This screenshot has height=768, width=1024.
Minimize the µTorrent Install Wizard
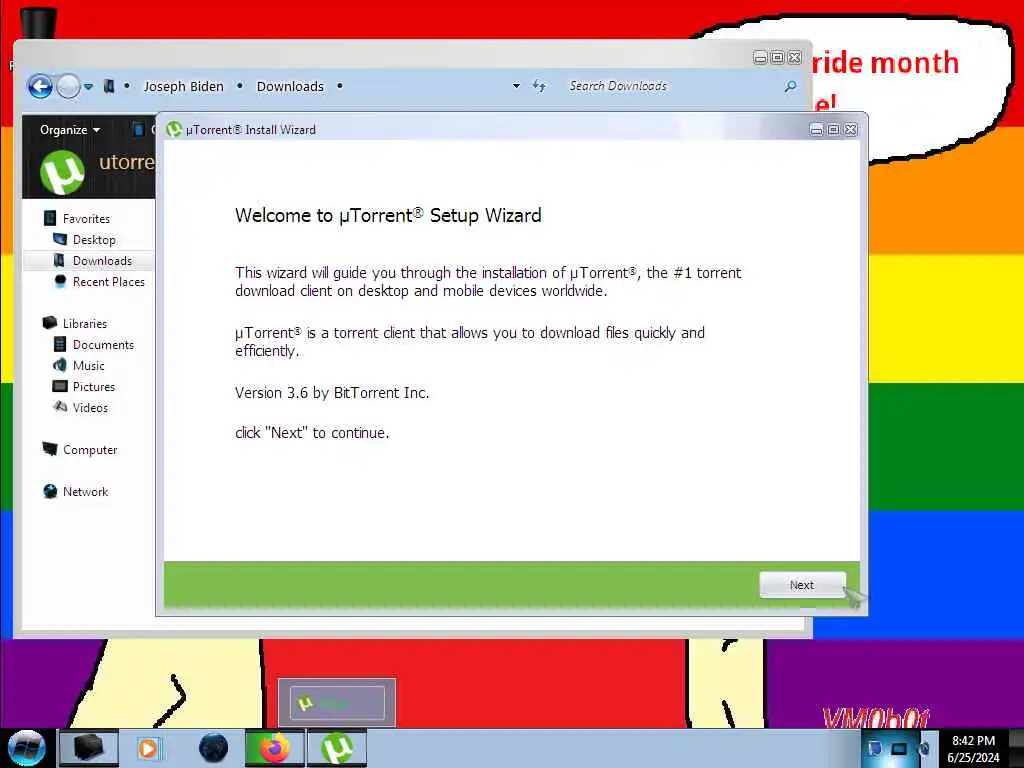point(816,129)
